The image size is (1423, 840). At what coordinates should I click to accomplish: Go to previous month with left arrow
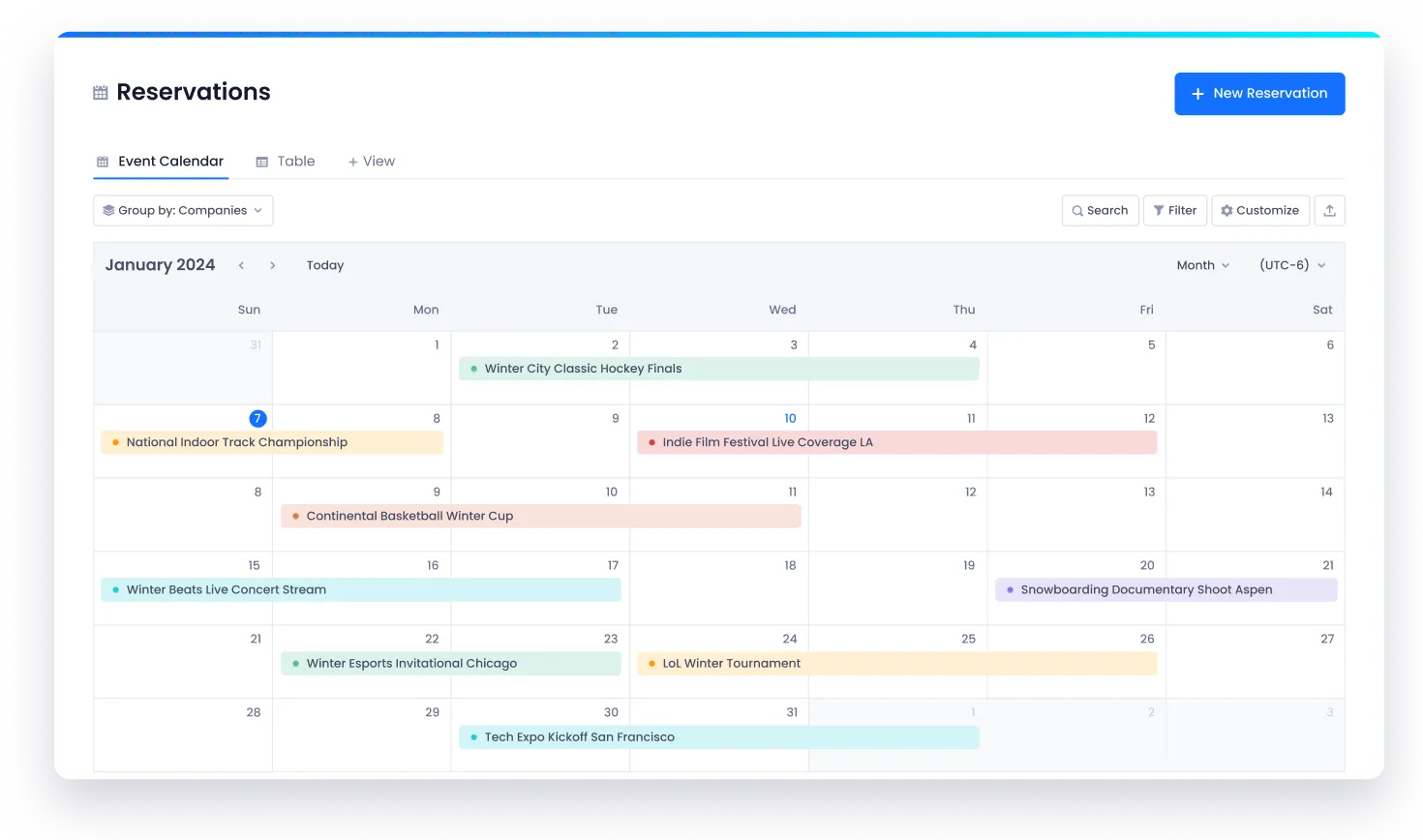tap(241, 265)
